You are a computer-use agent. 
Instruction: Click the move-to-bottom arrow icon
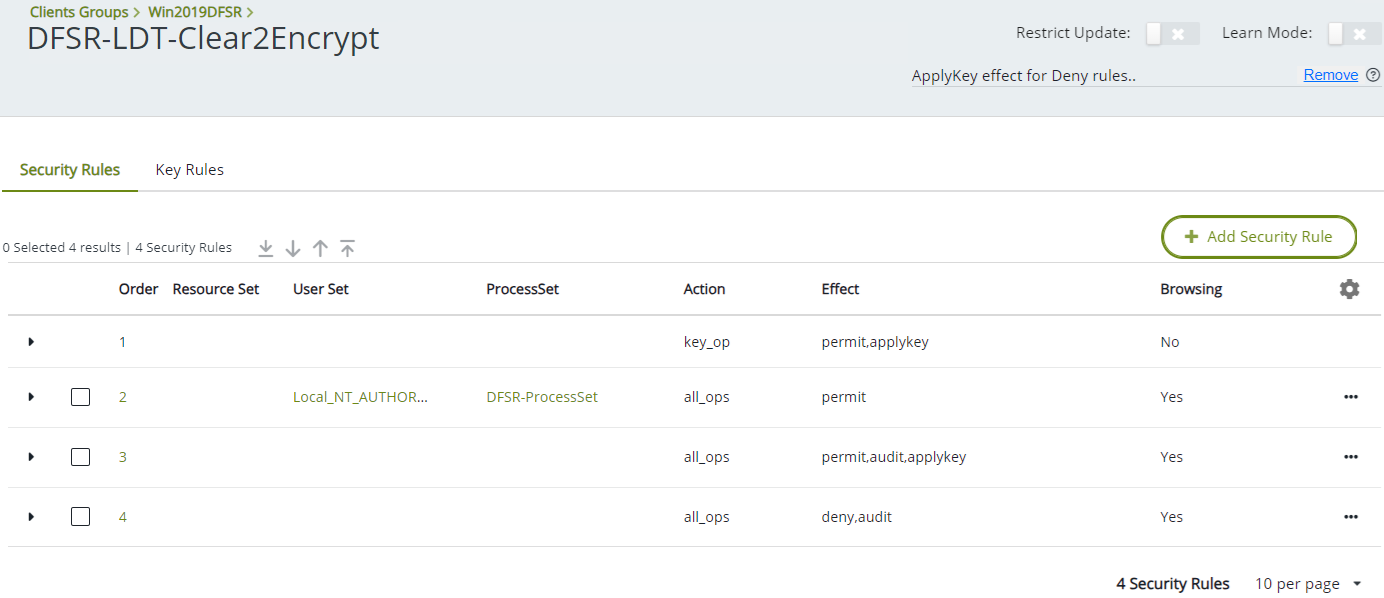[x=266, y=248]
